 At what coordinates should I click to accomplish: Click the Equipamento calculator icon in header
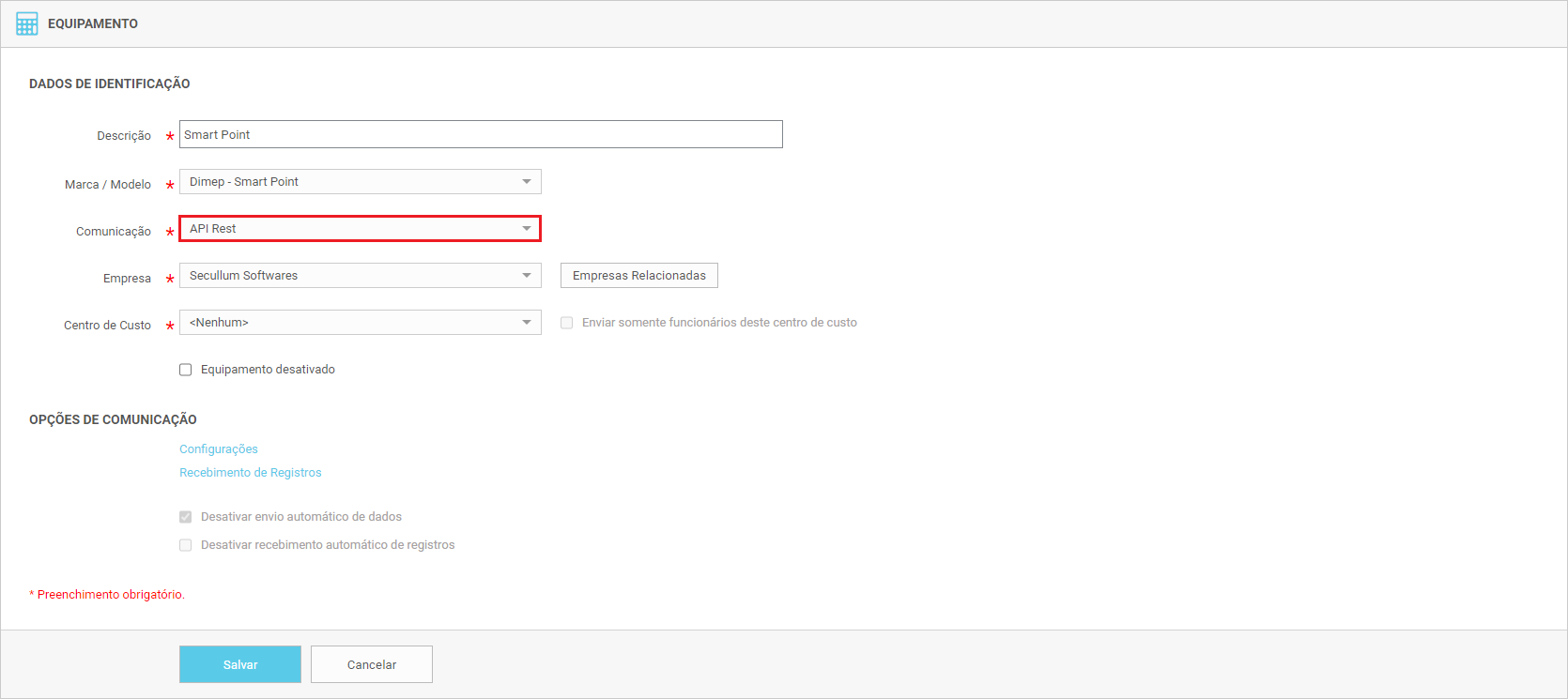27,23
